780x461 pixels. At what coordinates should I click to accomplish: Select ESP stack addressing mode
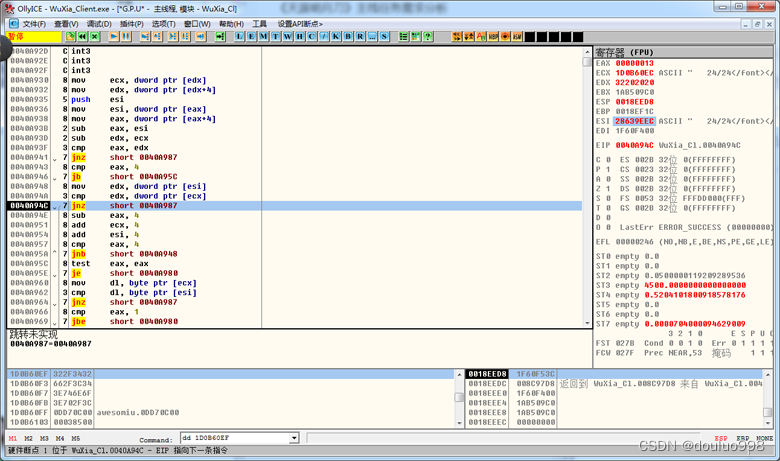click(721, 439)
